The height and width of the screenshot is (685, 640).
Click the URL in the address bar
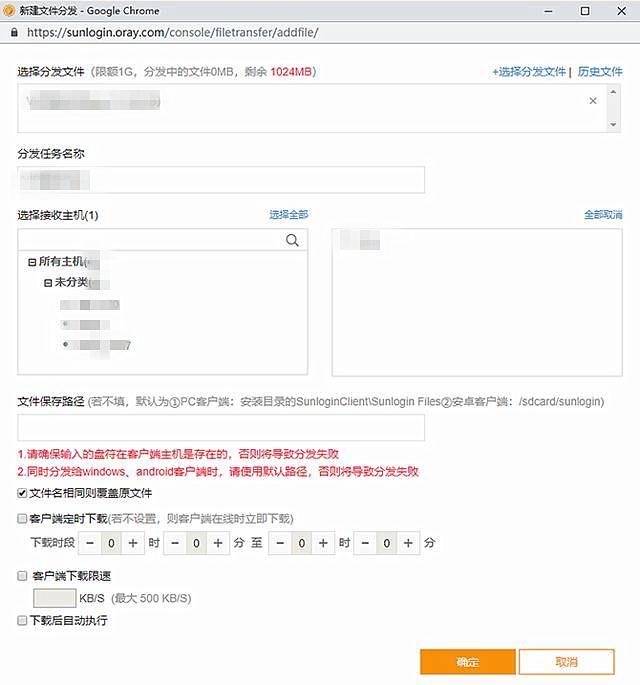[173, 32]
